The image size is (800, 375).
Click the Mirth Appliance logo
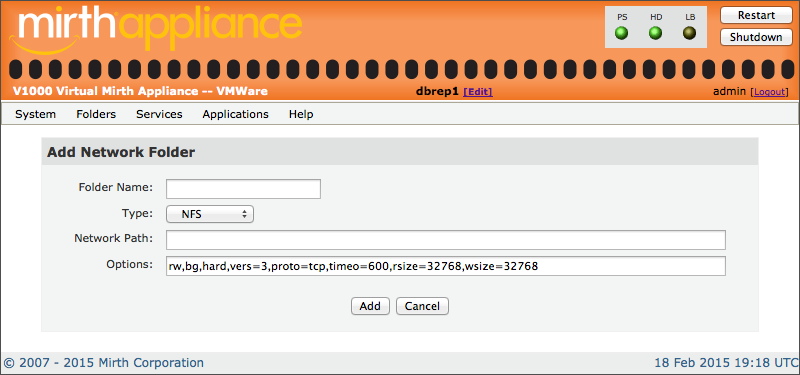157,29
